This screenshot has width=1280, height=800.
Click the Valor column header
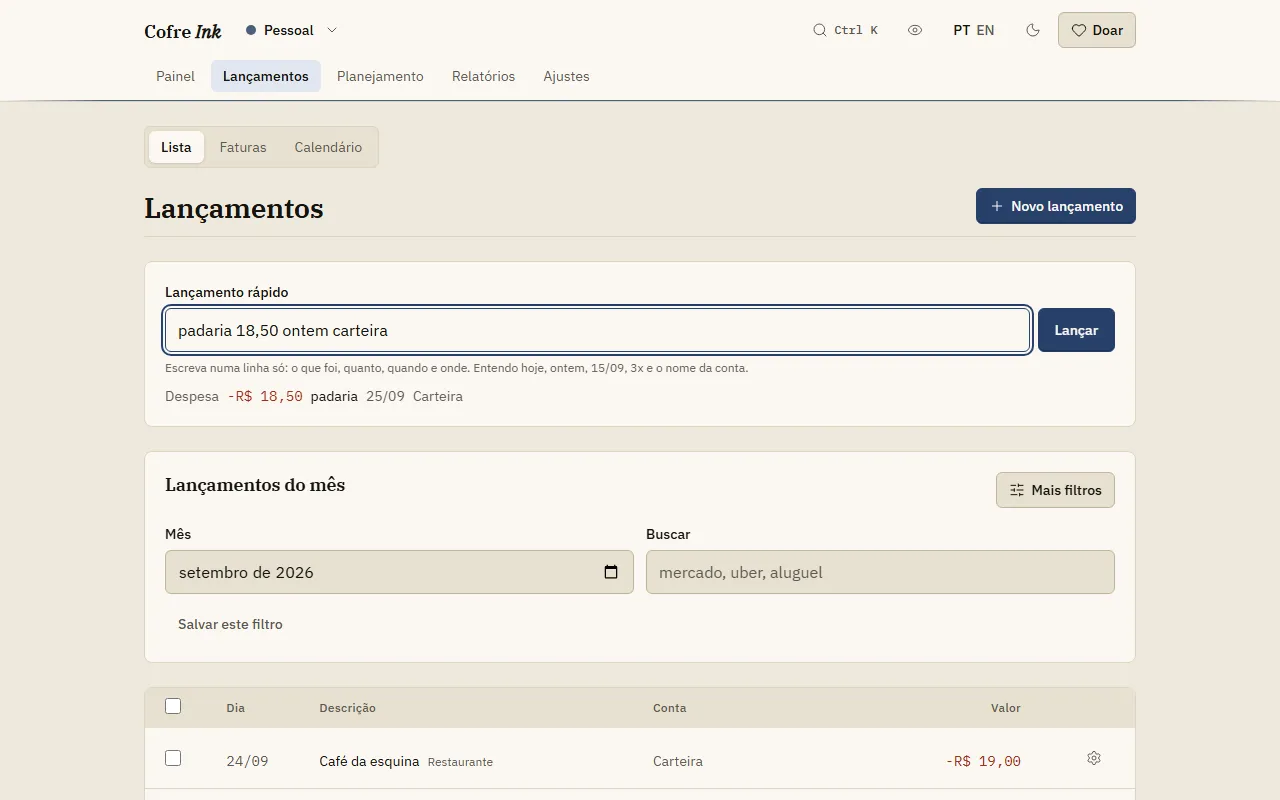tap(1005, 708)
